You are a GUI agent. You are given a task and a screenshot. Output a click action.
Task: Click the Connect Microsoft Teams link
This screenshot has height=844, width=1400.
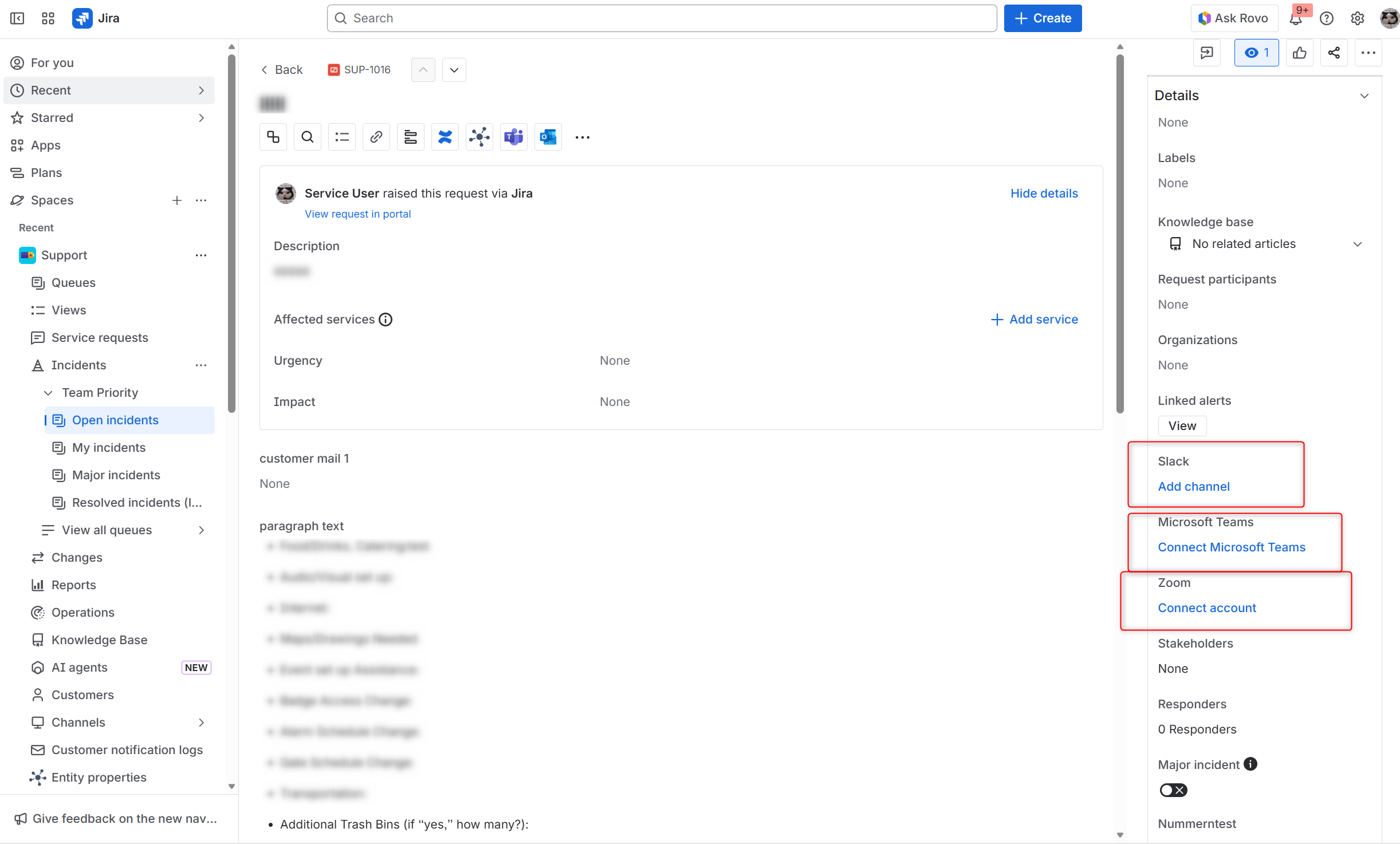[1231, 547]
